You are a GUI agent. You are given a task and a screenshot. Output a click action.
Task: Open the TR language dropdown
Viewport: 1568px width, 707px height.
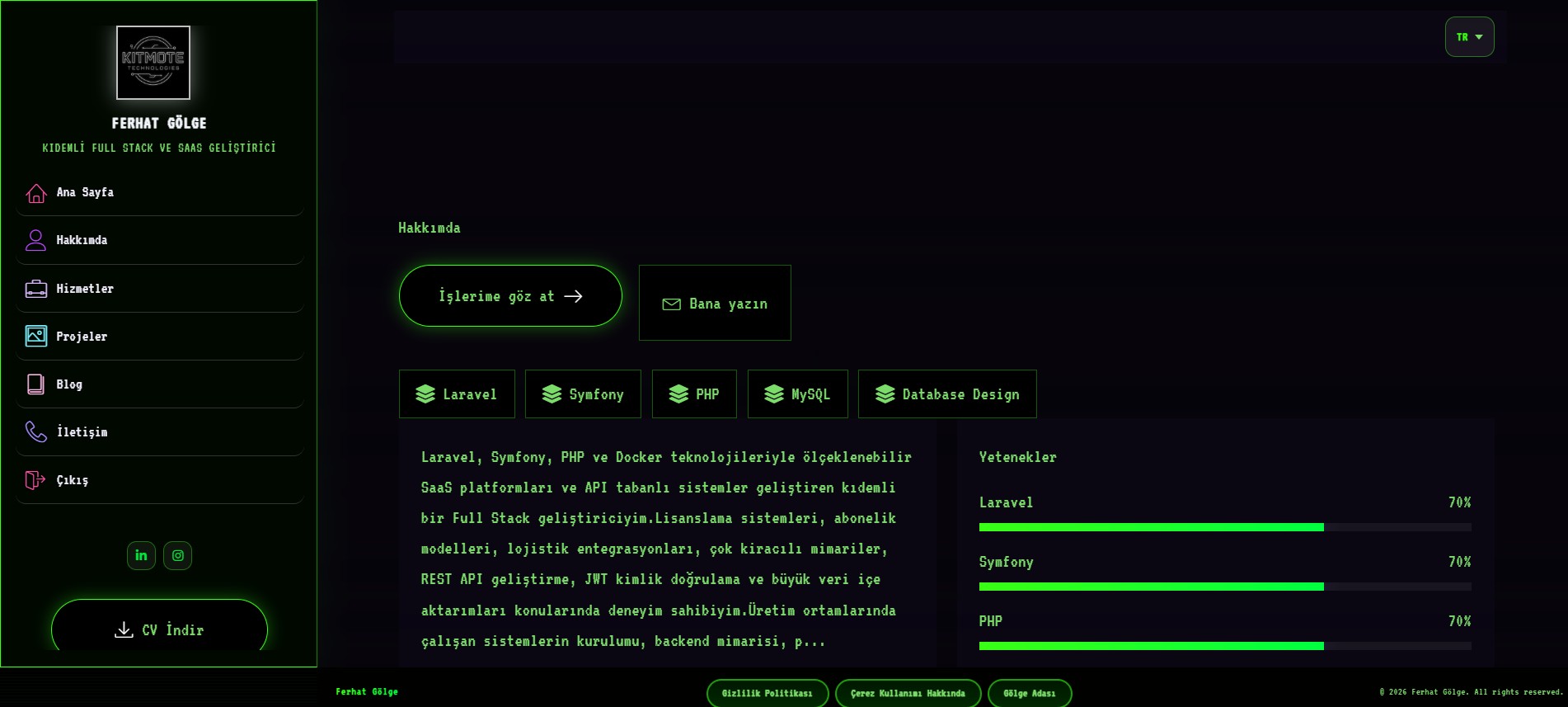click(x=1469, y=37)
